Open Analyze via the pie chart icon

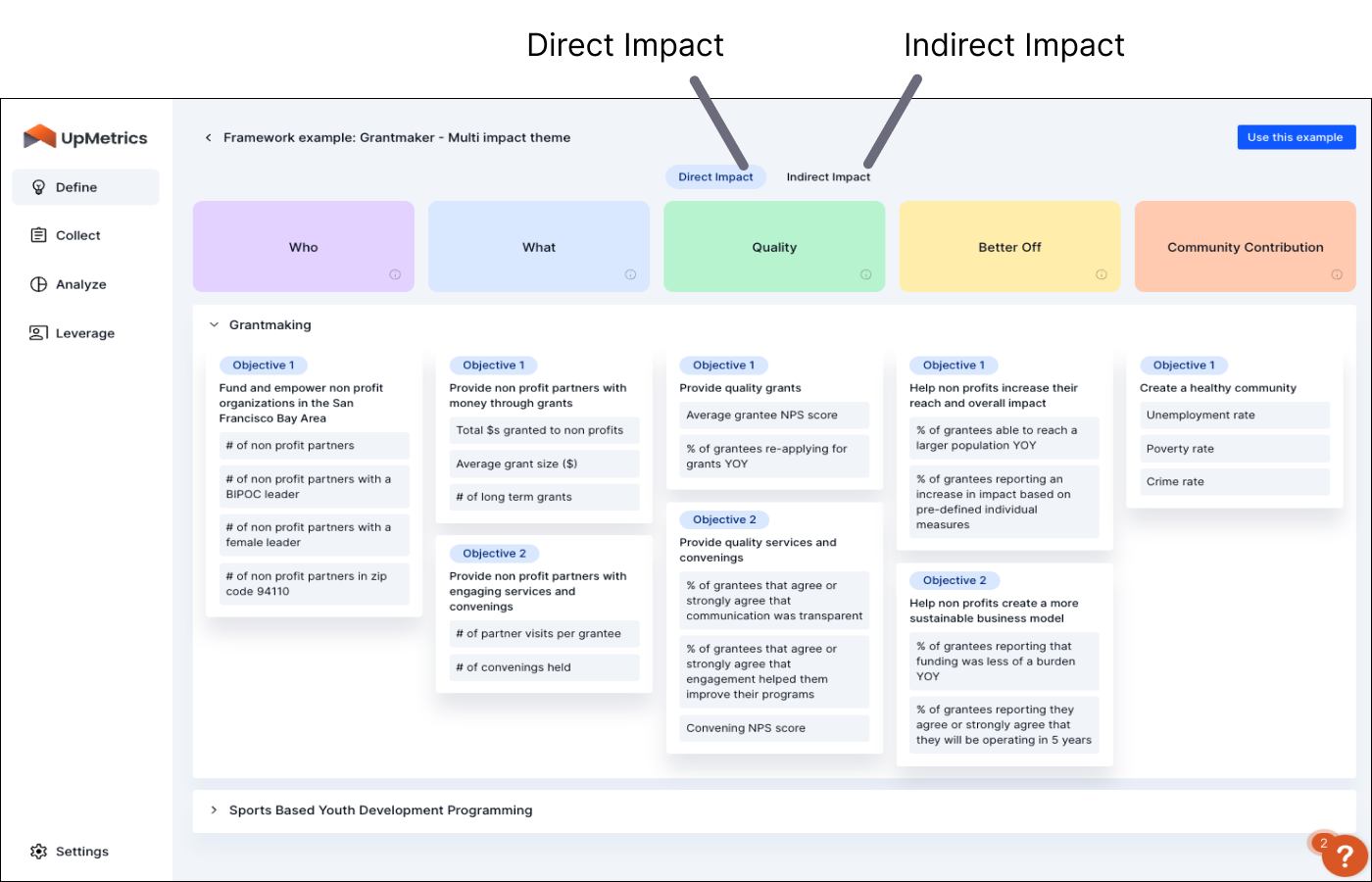pyautogui.click(x=39, y=284)
